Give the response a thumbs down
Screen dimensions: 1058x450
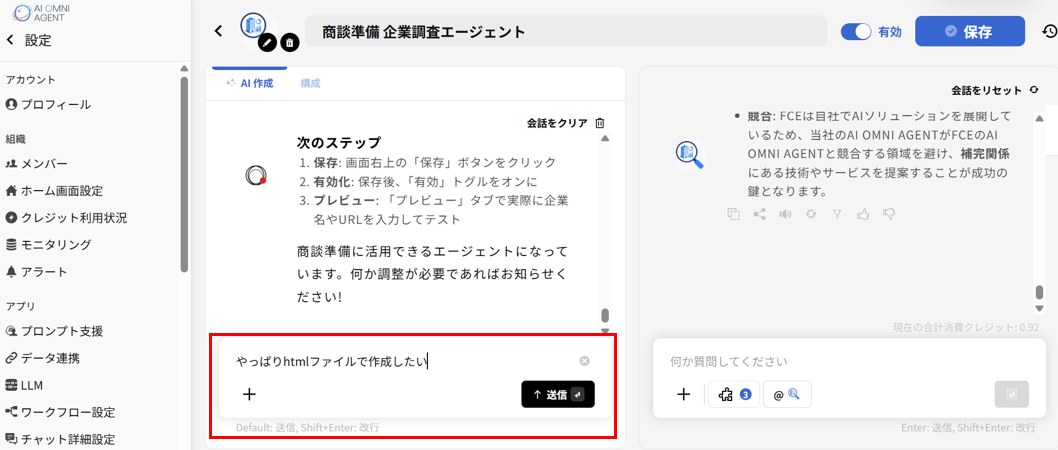click(889, 214)
